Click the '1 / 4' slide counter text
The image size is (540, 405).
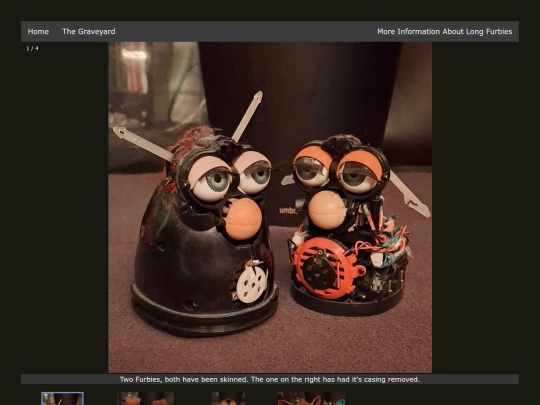(32, 49)
